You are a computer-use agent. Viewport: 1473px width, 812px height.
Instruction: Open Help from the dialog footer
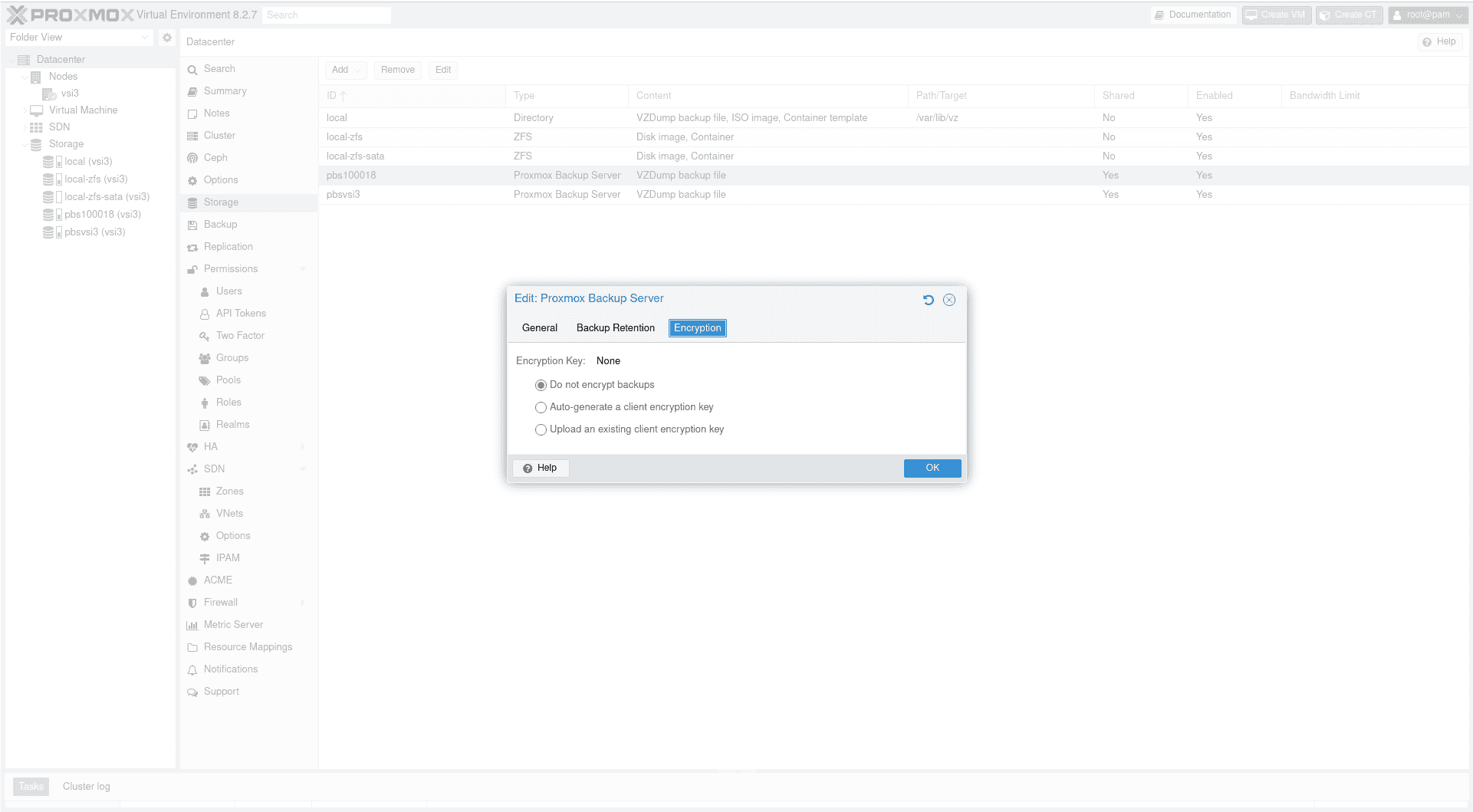pos(541,468)
